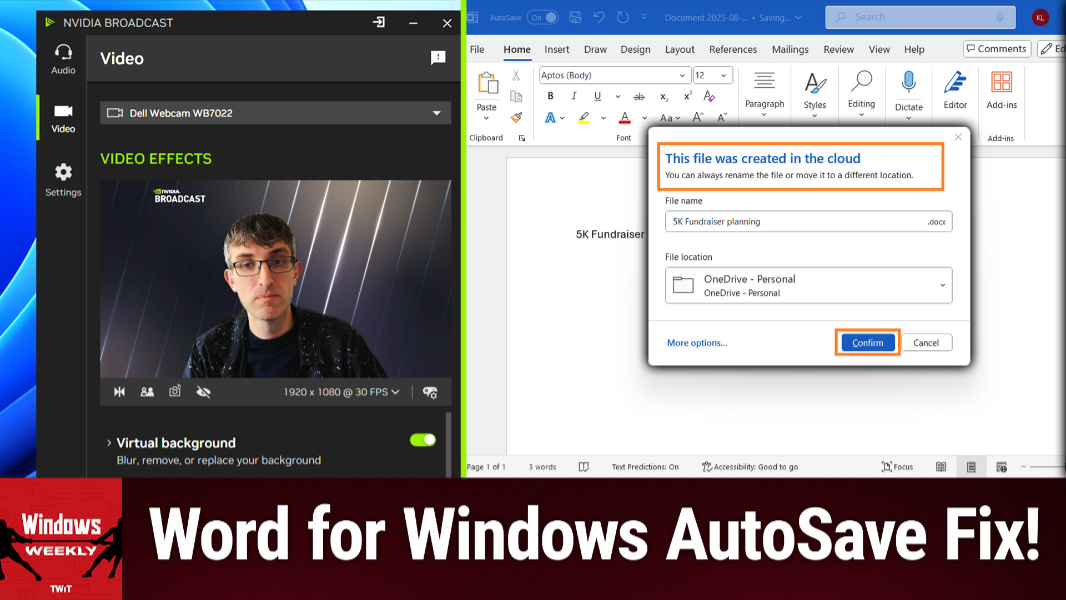This screenshot has height=600, width=1066.
Task: Click the Confirm button
Action: pyautogui.click(x=867, y=342)
